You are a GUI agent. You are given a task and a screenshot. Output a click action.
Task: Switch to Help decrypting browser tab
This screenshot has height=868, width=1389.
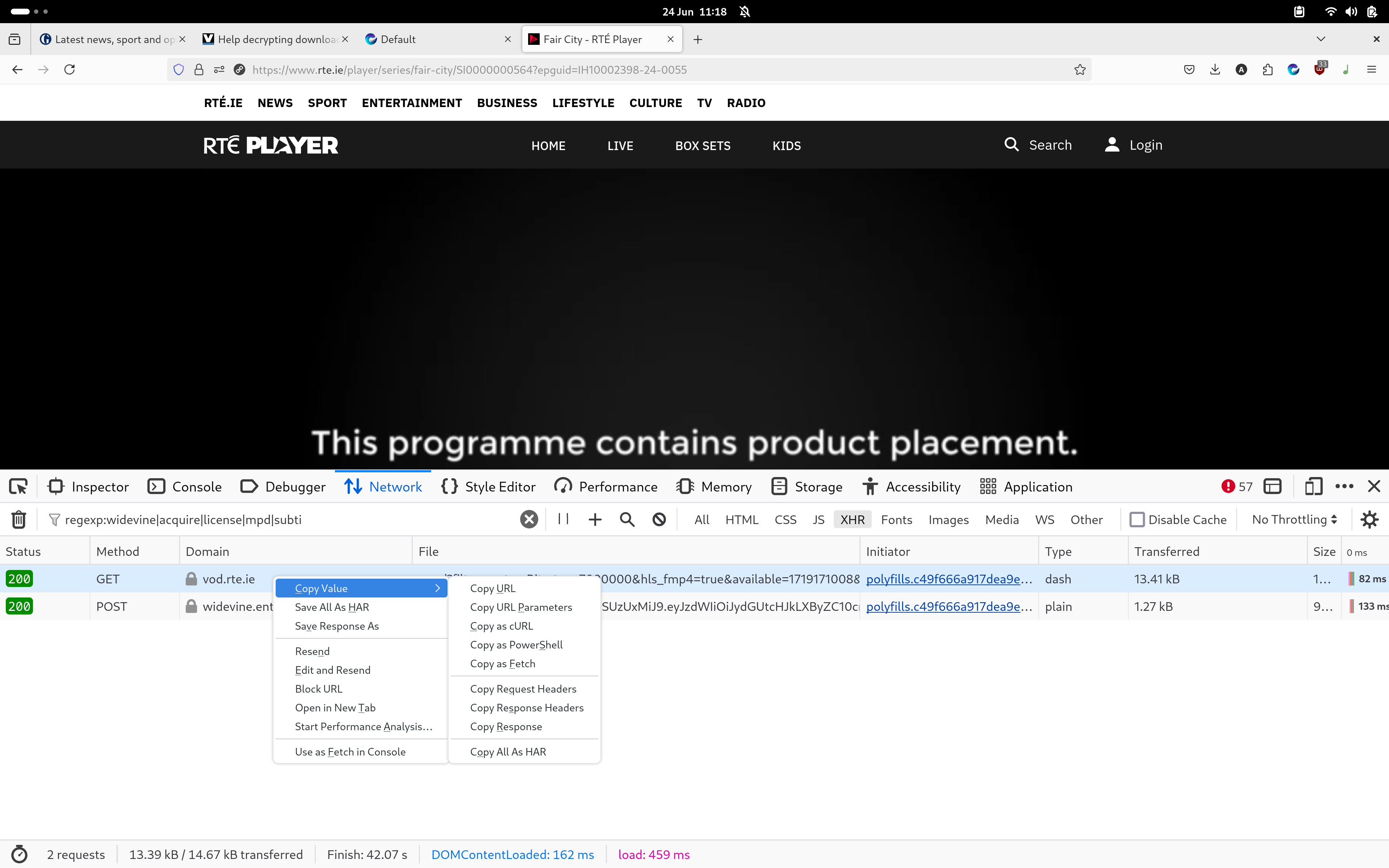276,39
